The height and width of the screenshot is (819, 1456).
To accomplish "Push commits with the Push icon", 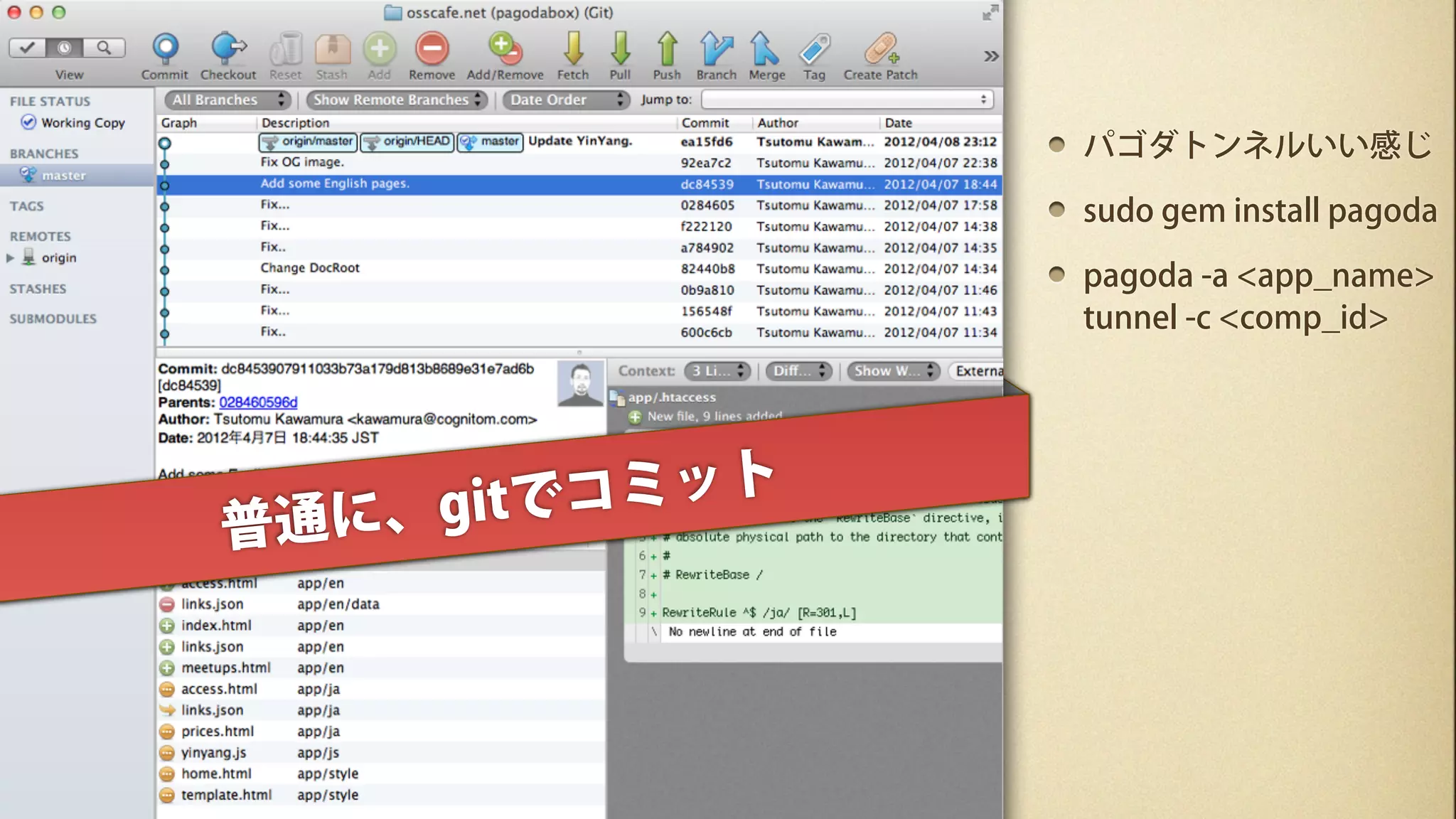I will [667, 49].
